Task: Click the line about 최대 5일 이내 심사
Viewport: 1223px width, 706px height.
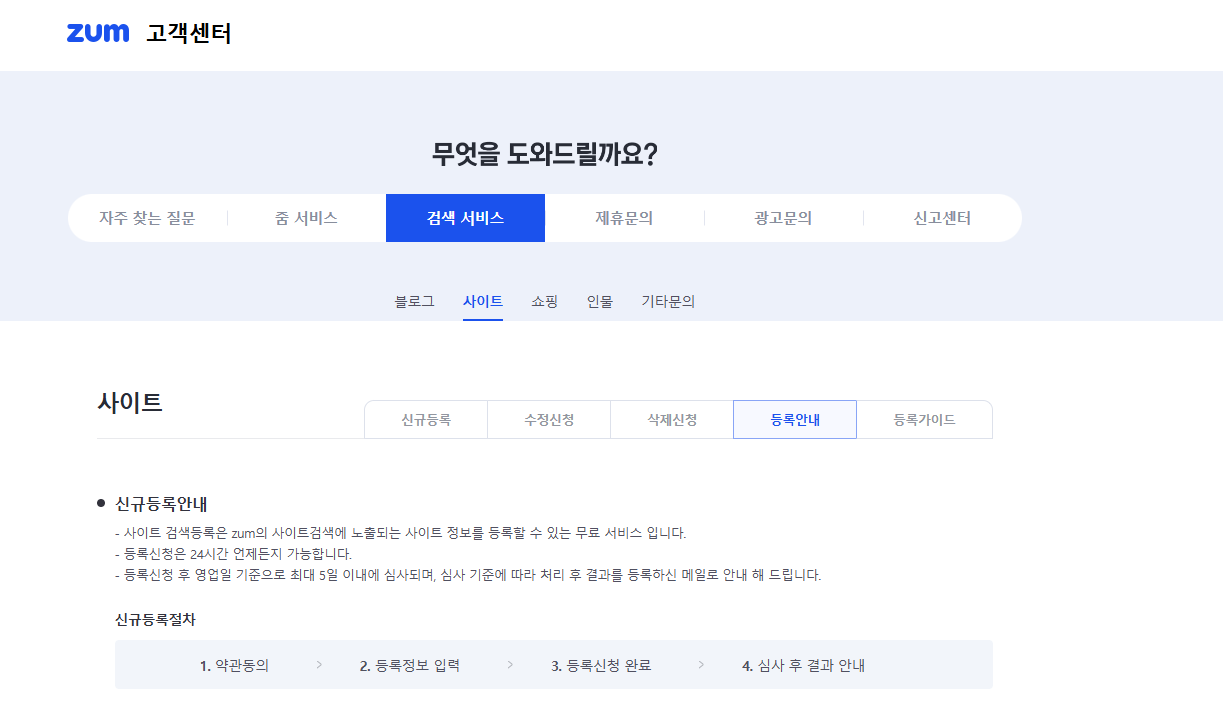Action: point(468,576)
